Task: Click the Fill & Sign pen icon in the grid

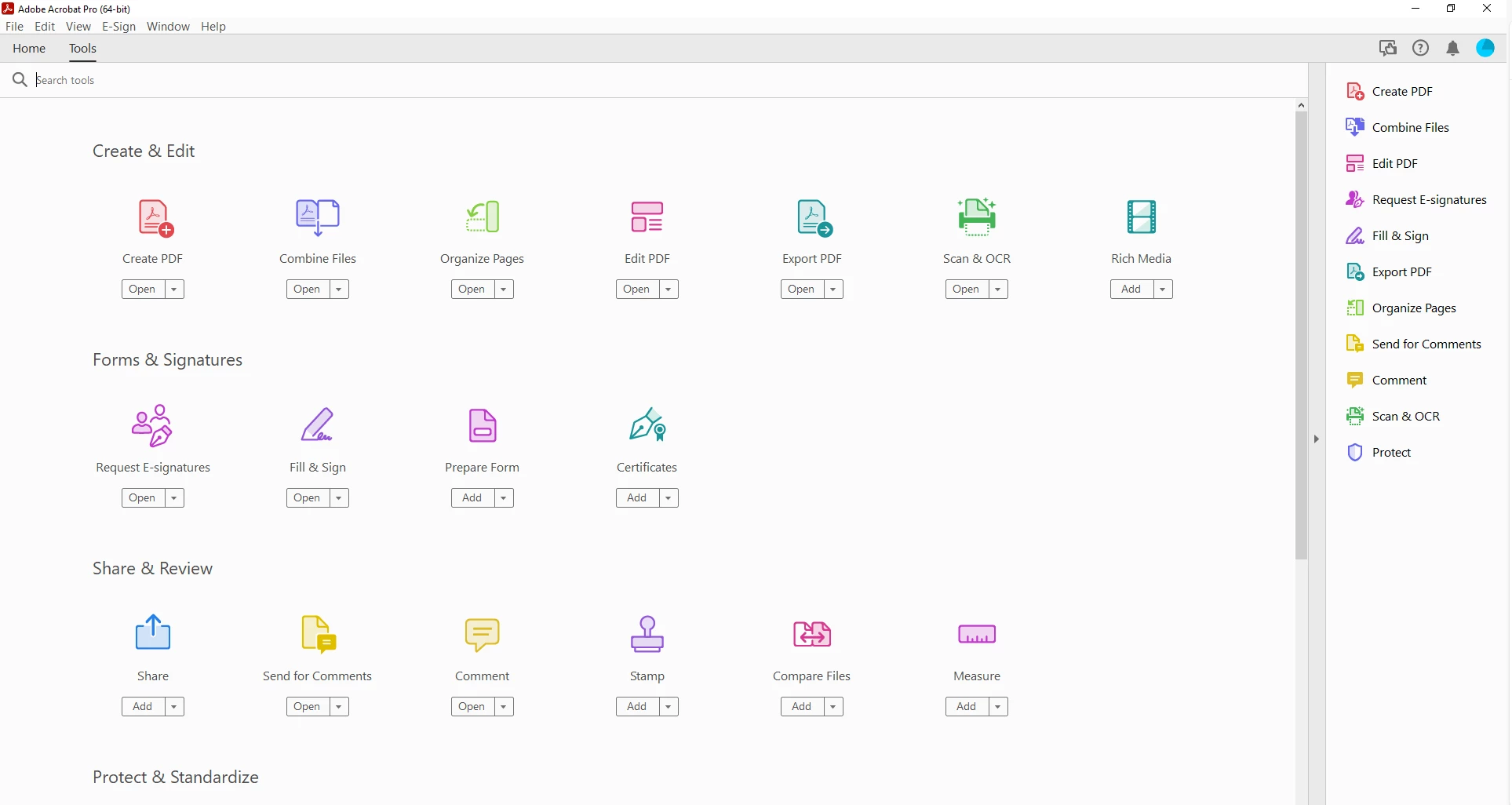Action: 318,425
